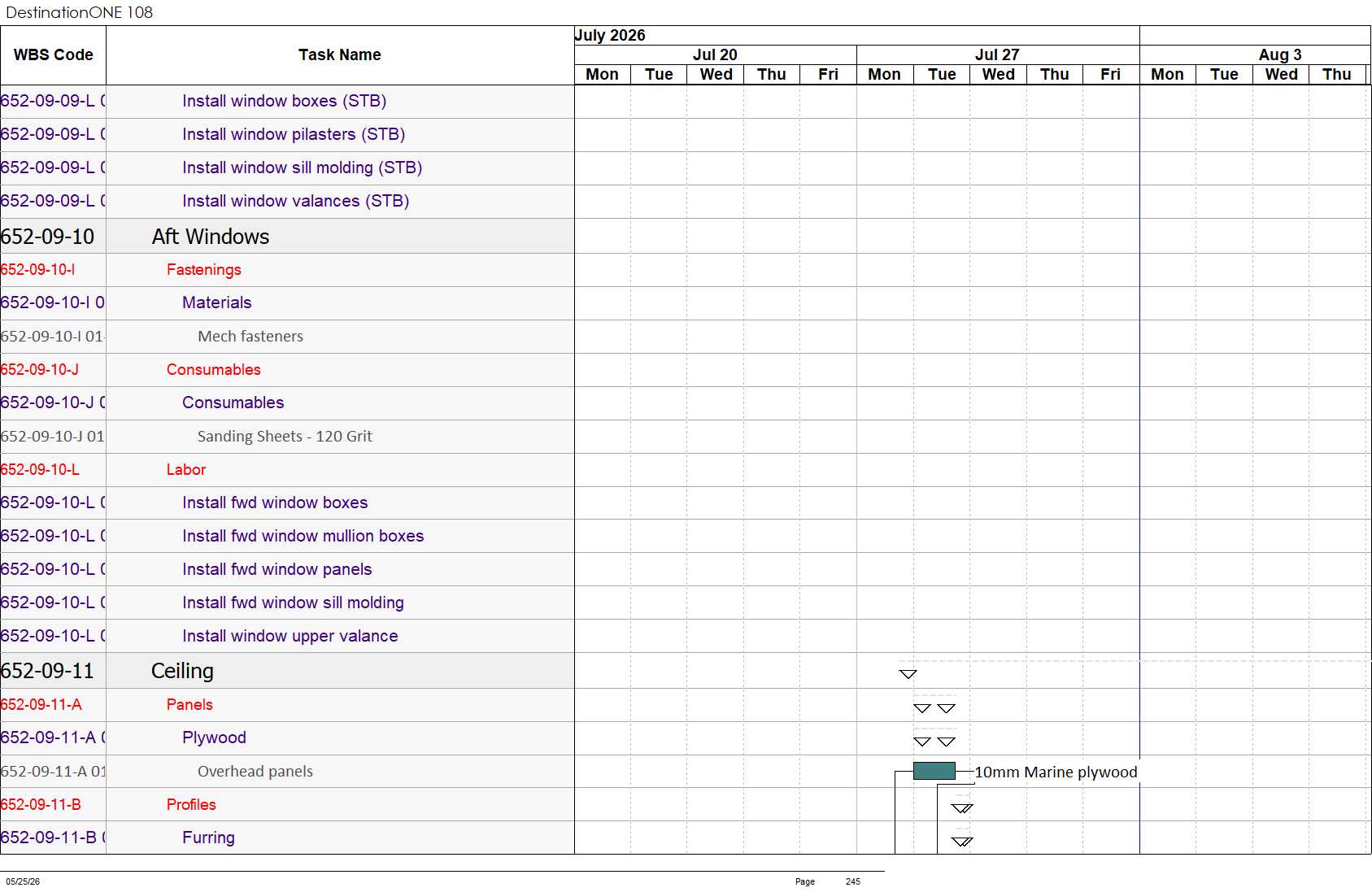Select the red Fastenings group row
This screenshot has height=892, width=1372.
[287, 269]
